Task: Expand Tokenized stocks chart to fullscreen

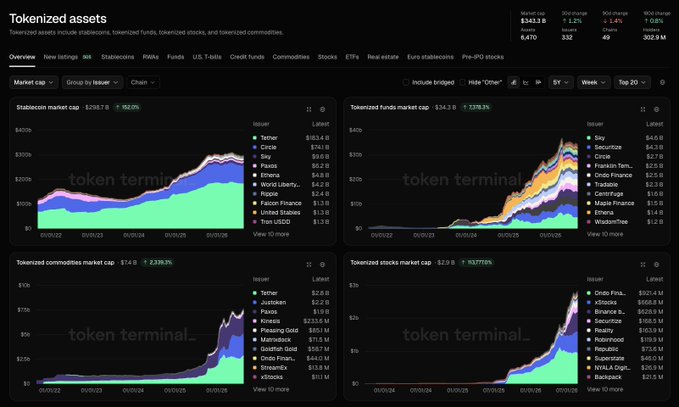Action: click(643, 265)
